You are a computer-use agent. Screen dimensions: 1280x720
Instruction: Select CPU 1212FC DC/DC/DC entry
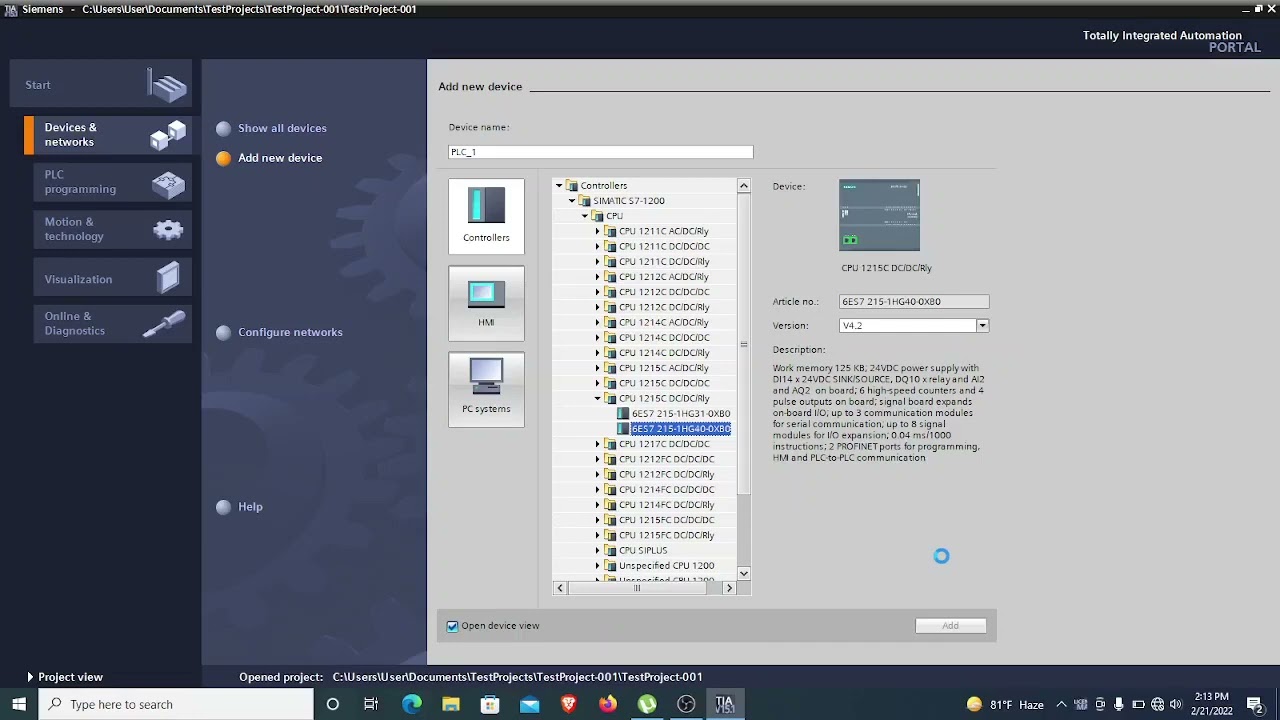pyautogui.click(x=666, y=459)
